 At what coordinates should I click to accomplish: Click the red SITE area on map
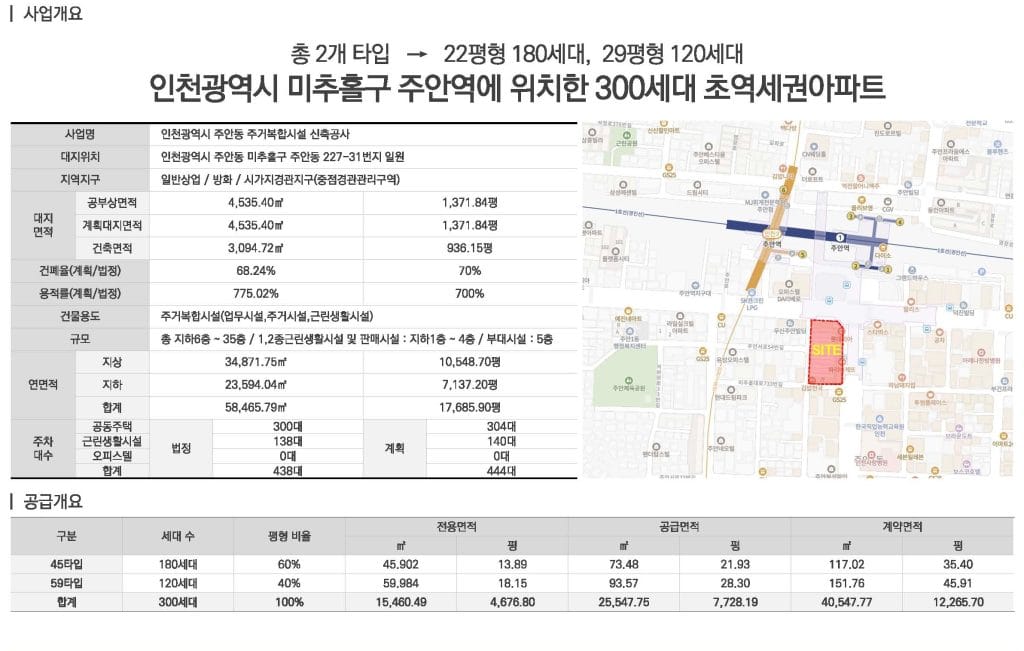(826, 352)
